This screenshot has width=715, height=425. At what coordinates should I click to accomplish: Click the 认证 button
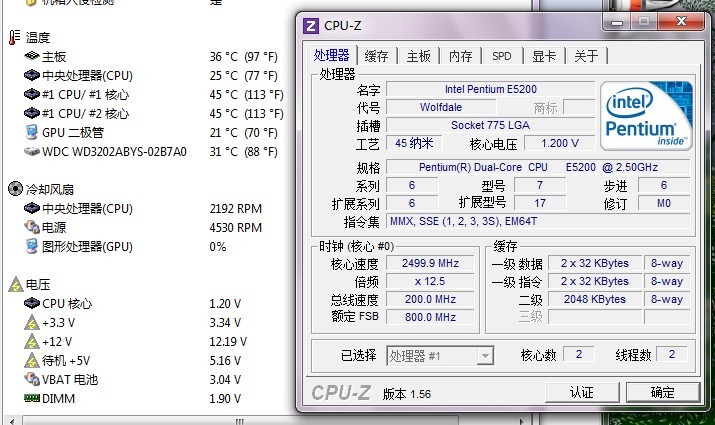tap(581, 392)
